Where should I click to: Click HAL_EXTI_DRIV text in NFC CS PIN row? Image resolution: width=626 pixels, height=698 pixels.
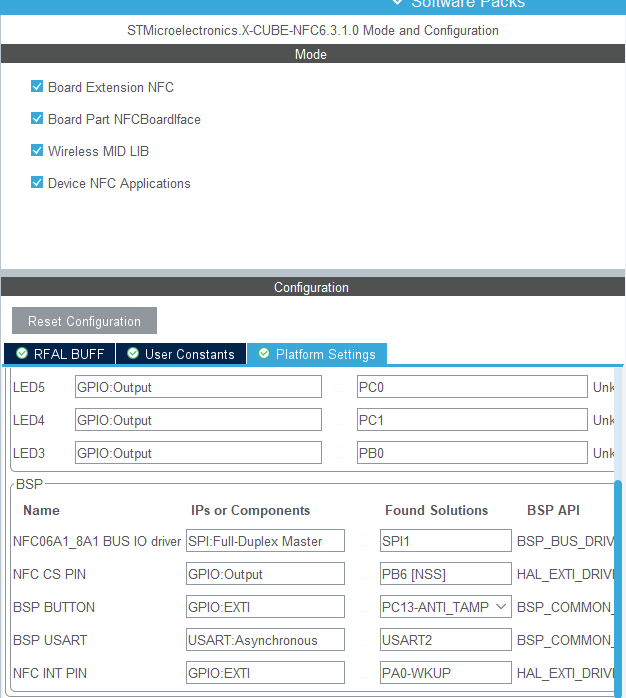pos(565,574)
